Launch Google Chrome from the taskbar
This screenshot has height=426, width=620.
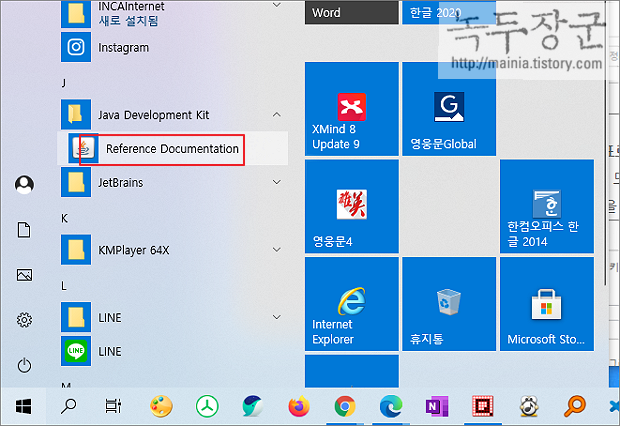(x=345, y=406)
